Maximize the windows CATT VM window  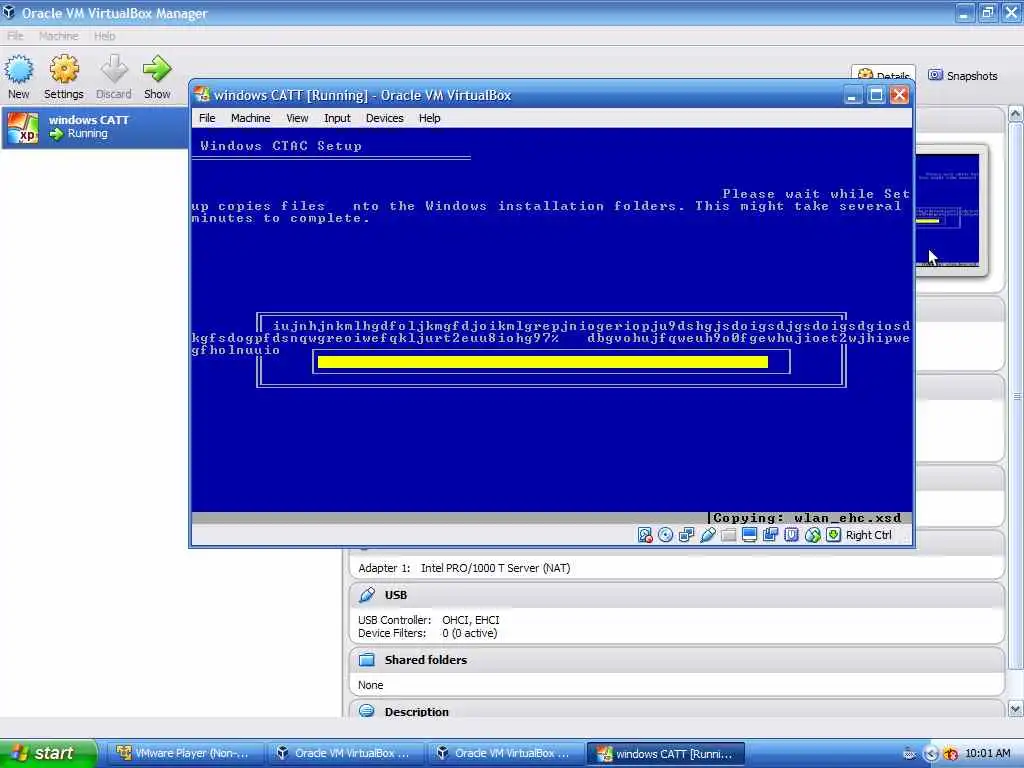[876, 95]
